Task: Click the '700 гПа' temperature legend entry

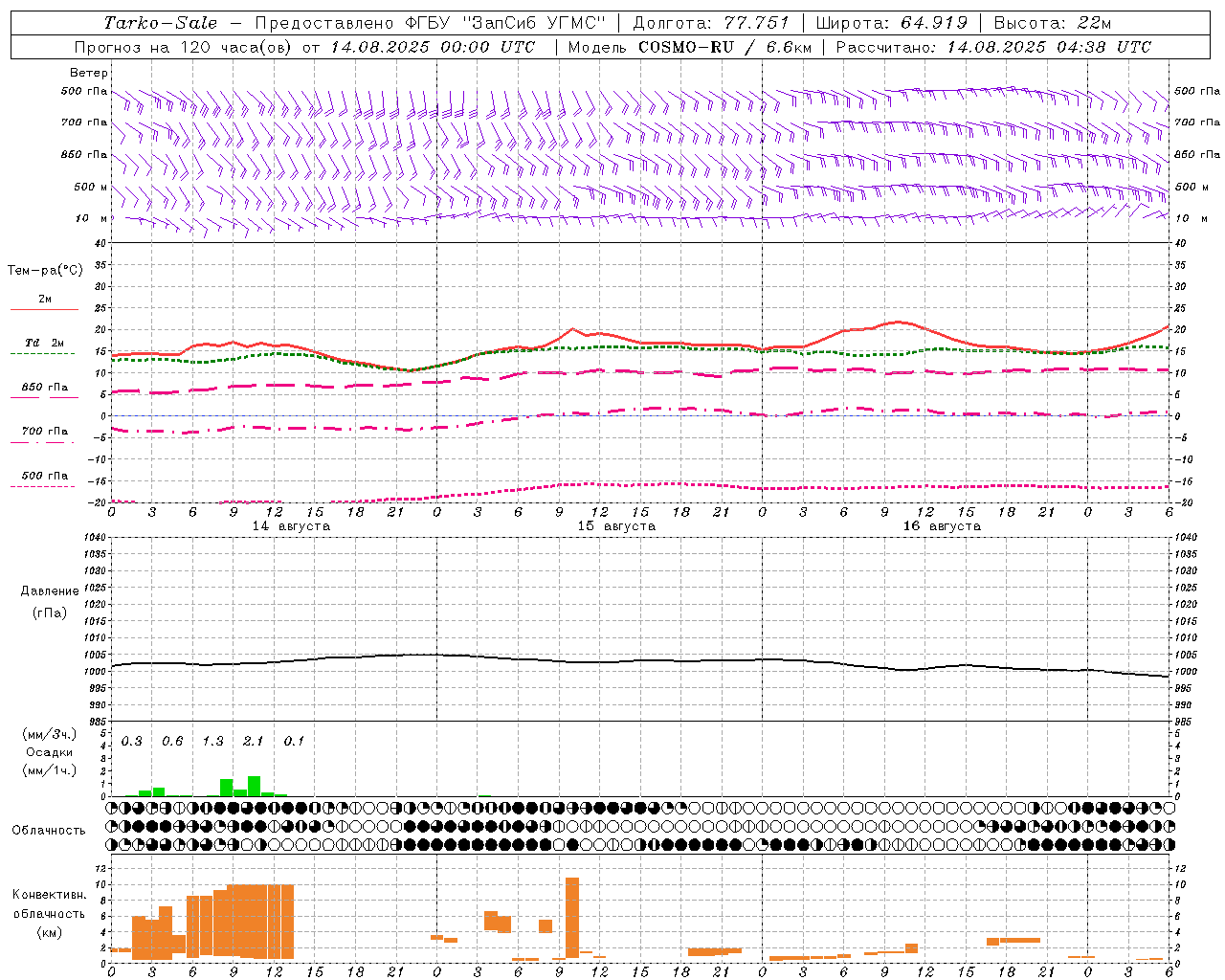Action: pos(45,431)
